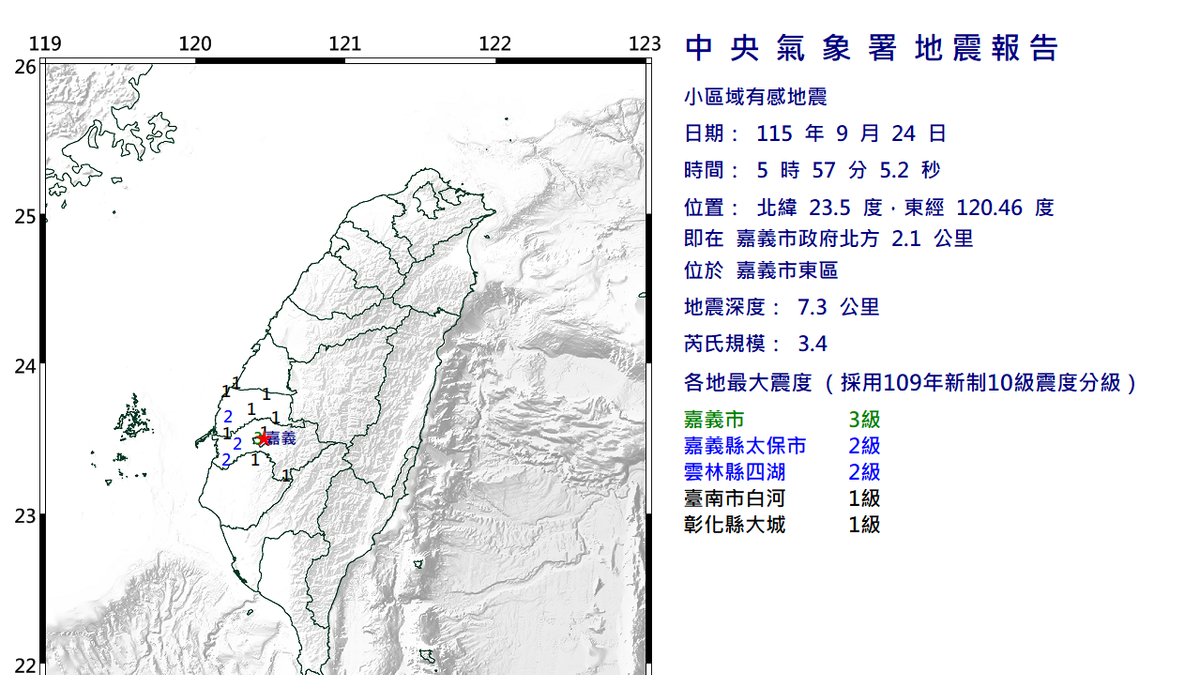This screenshot has height=675, width=1200.
Task: Click the latitude axis label 24
Action: tap(26, 366)
